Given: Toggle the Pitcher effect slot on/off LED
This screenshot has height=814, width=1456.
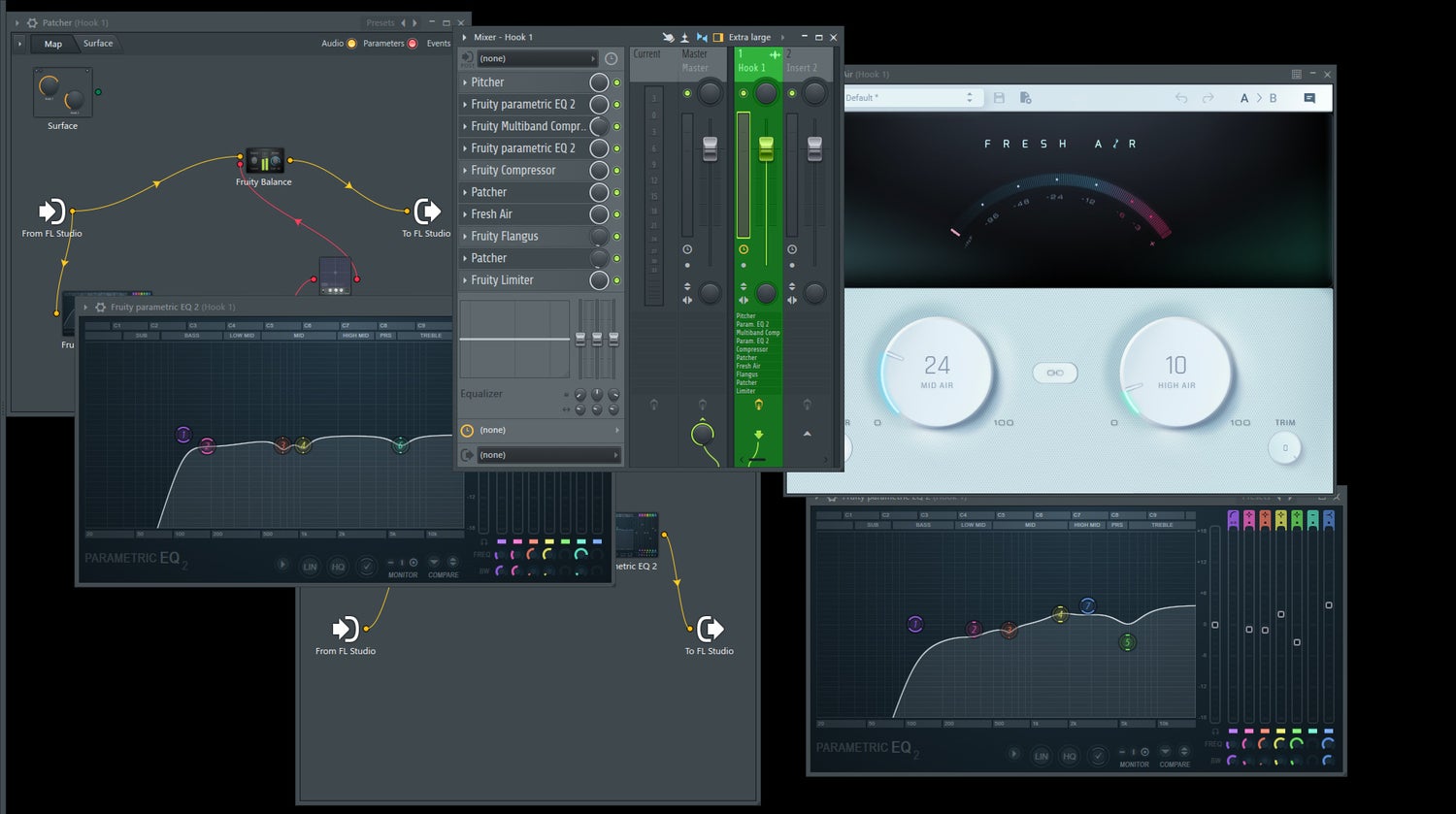Looking at the screenshot, I should point(616,82).
